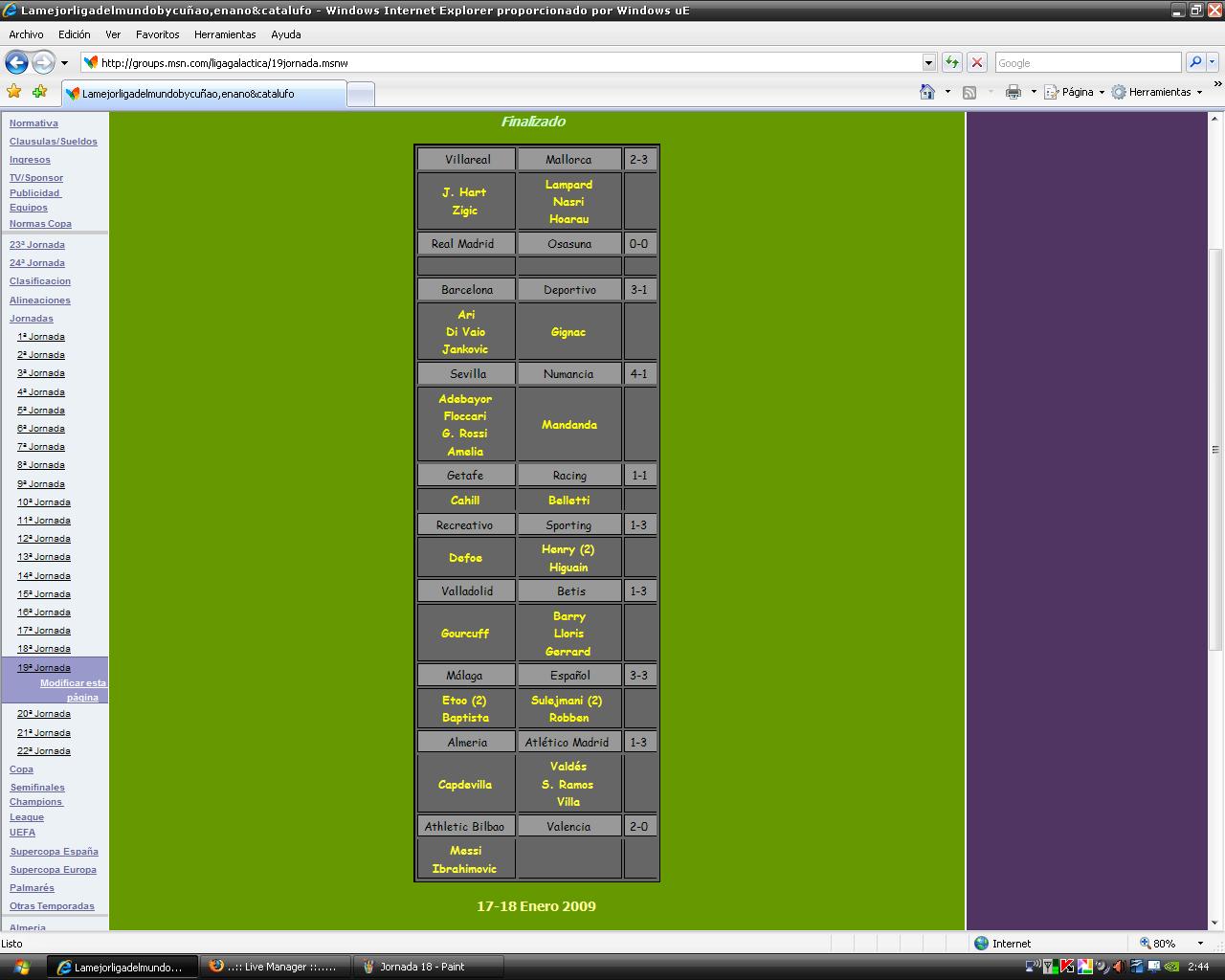Go to 10ª Jornada page
Screen dimensions: 1225x980
(x=44, y=502)
